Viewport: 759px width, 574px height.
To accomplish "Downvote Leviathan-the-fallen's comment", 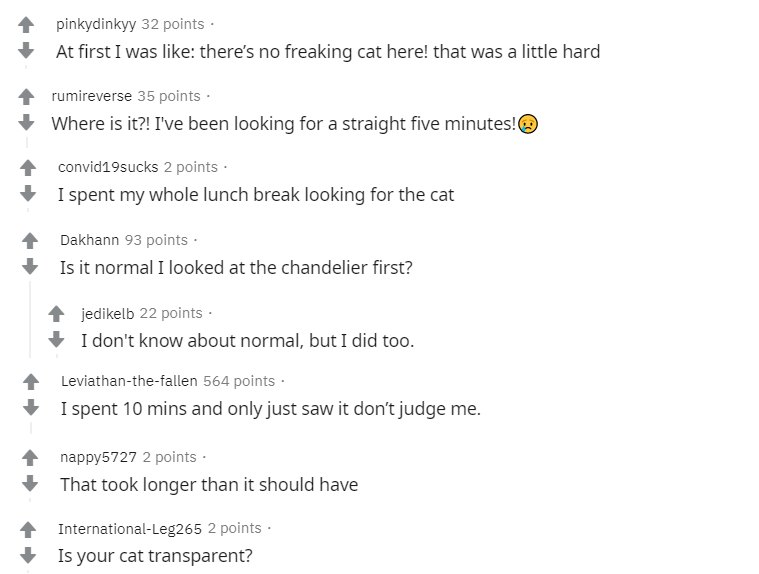I will click(31, 408).
